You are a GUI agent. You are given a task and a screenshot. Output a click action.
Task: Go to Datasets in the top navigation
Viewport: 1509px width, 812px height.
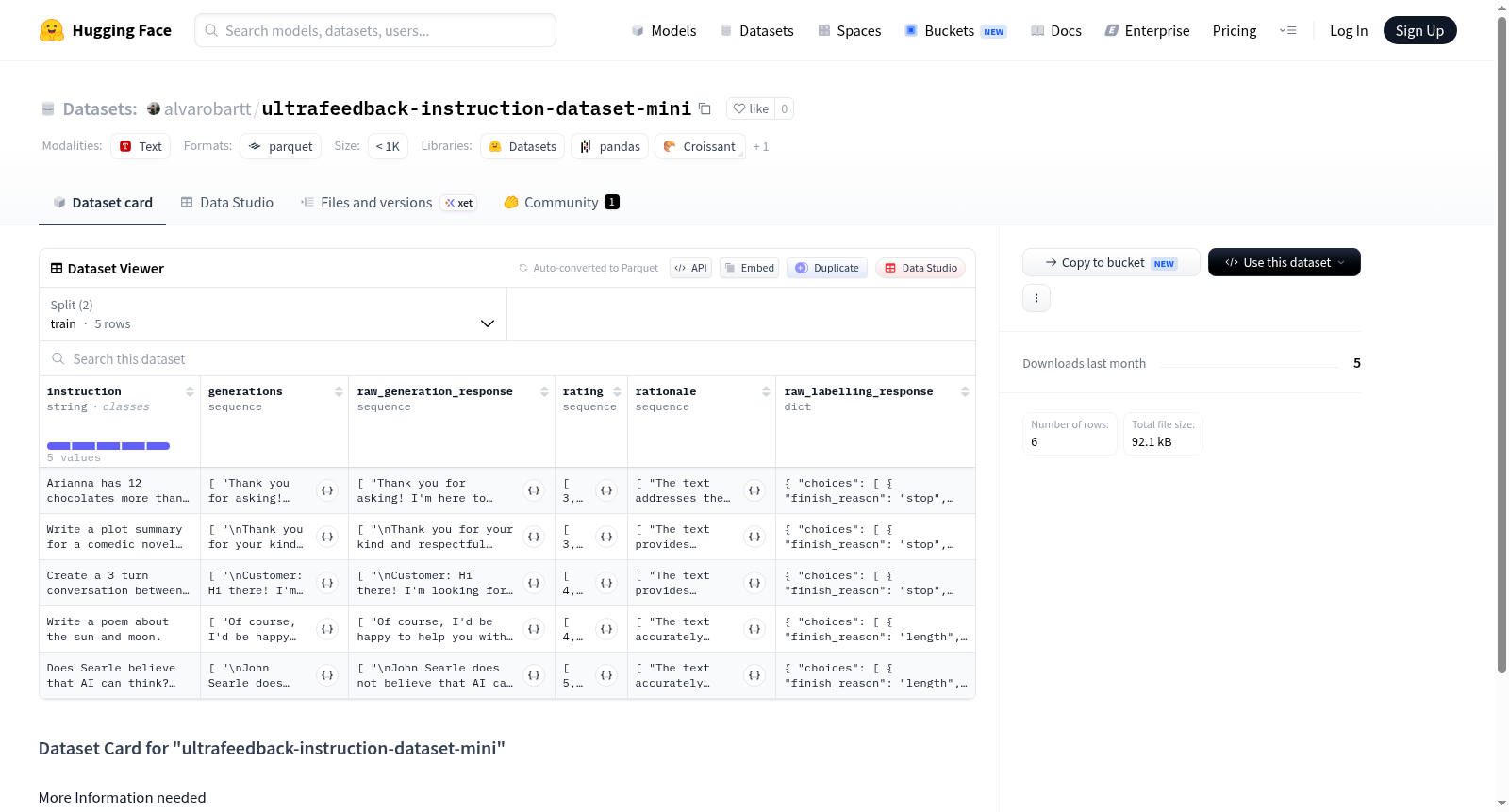[x=756, y=30]
